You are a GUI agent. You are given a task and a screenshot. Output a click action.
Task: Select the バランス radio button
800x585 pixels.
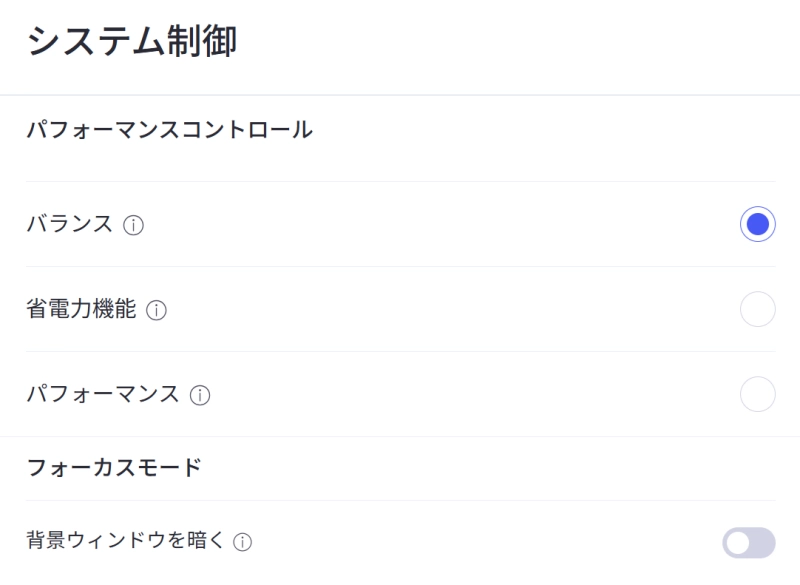point(759,224)
